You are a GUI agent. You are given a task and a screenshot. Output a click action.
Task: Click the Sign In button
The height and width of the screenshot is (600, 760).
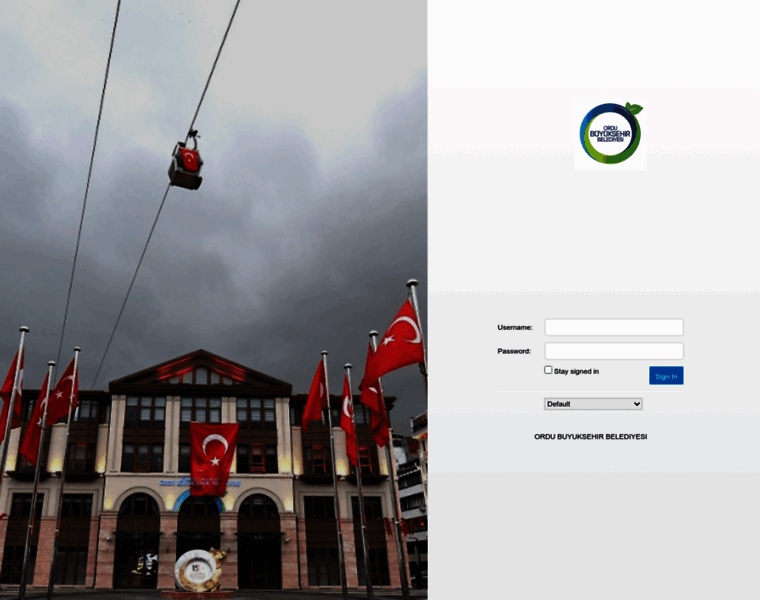point(666,376)
